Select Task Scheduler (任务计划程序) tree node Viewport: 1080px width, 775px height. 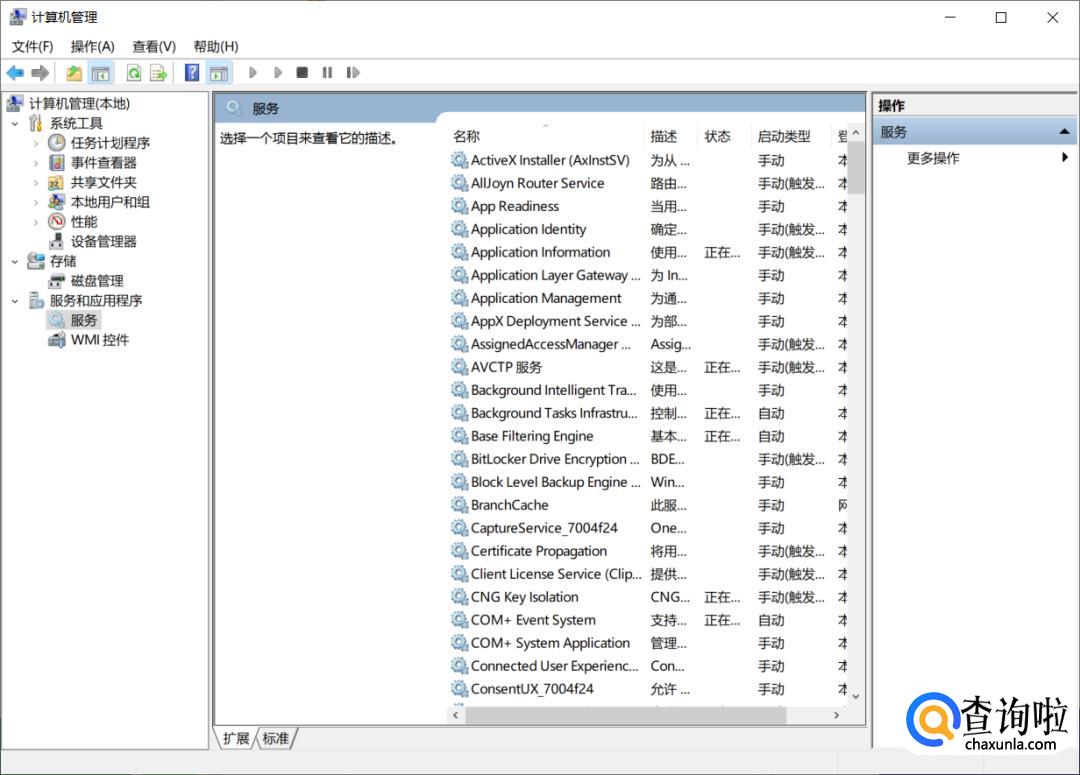point(110,143)
